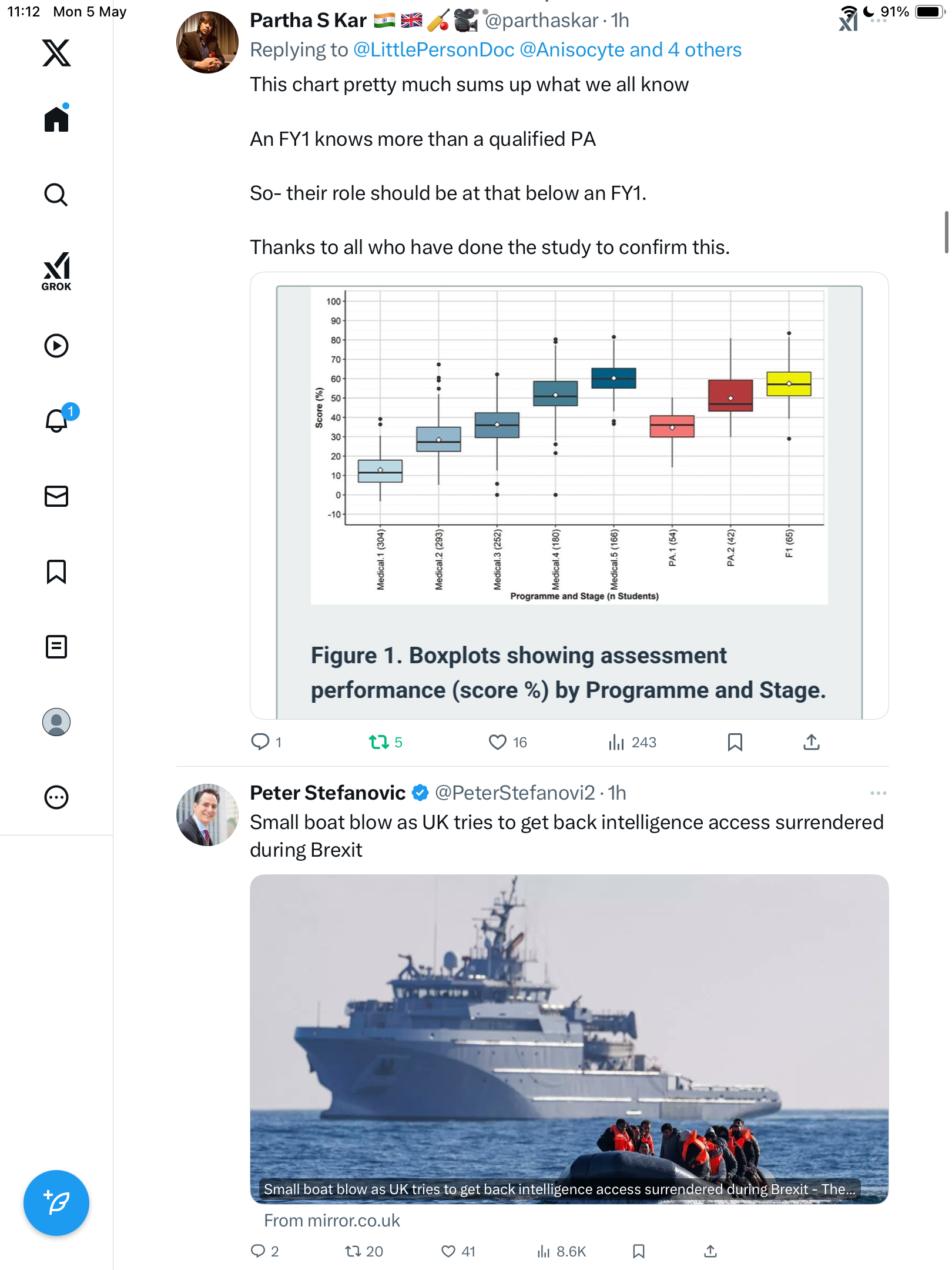The image size is (952, 1270).
Task: Open Messages envelope icon
Action: pyautogui.click(x=56, y=496)
